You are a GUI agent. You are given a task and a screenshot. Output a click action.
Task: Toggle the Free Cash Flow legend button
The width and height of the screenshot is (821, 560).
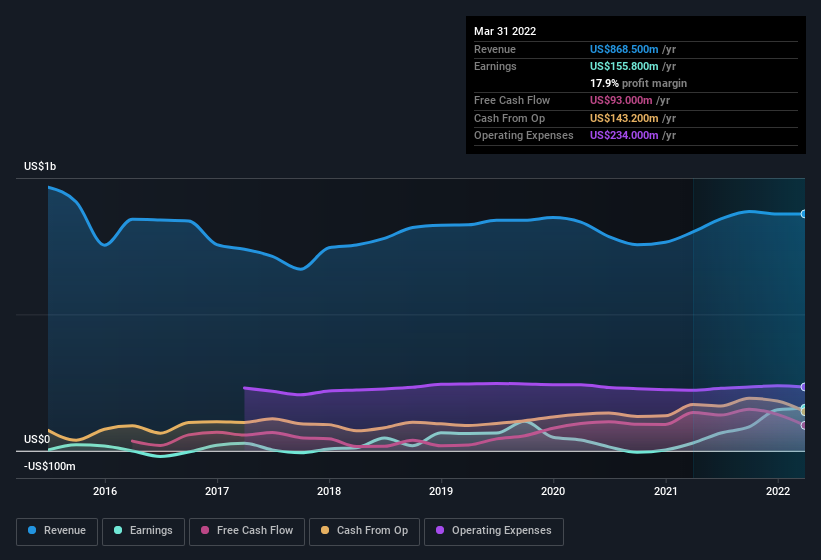click(247, 531)
